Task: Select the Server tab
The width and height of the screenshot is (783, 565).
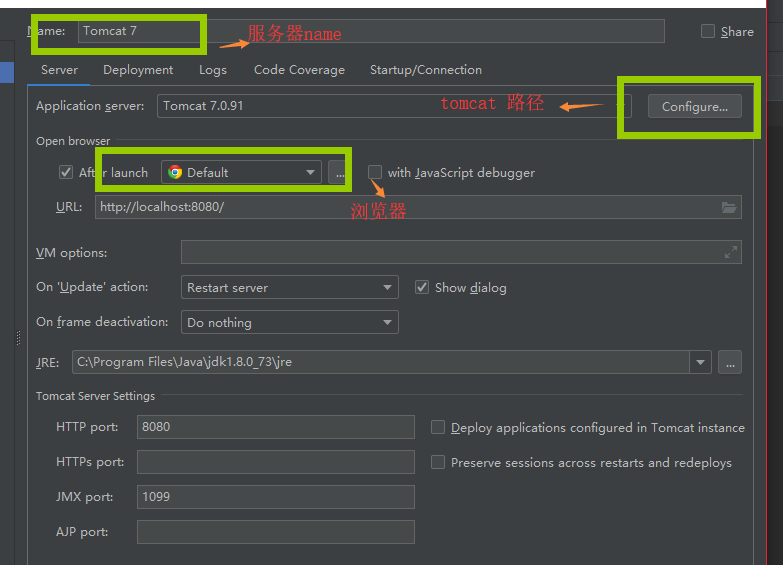Action: pyautogui.click(x=59, y=70)
